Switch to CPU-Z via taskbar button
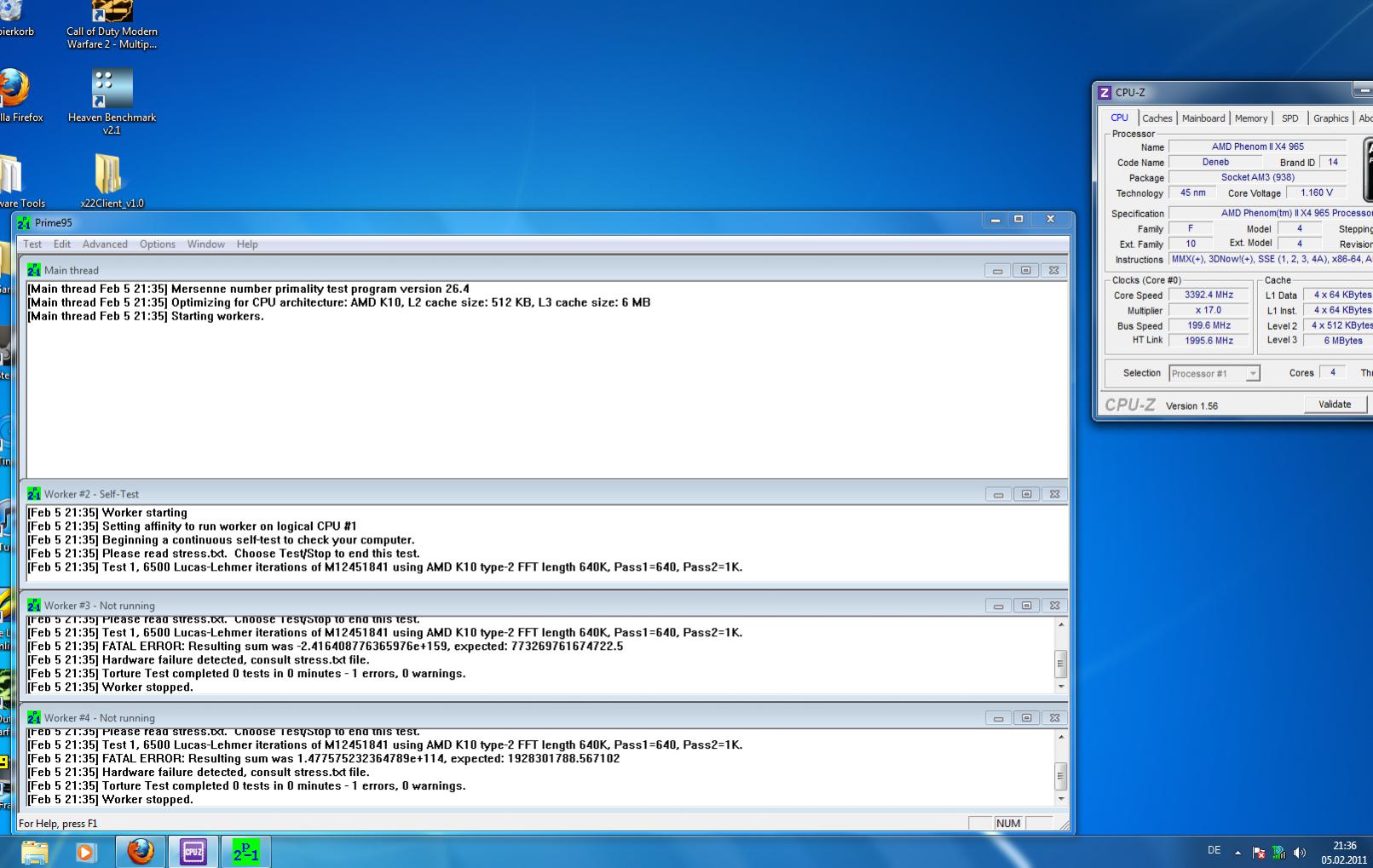1373x868 pixels. click(x=193, y=852)
